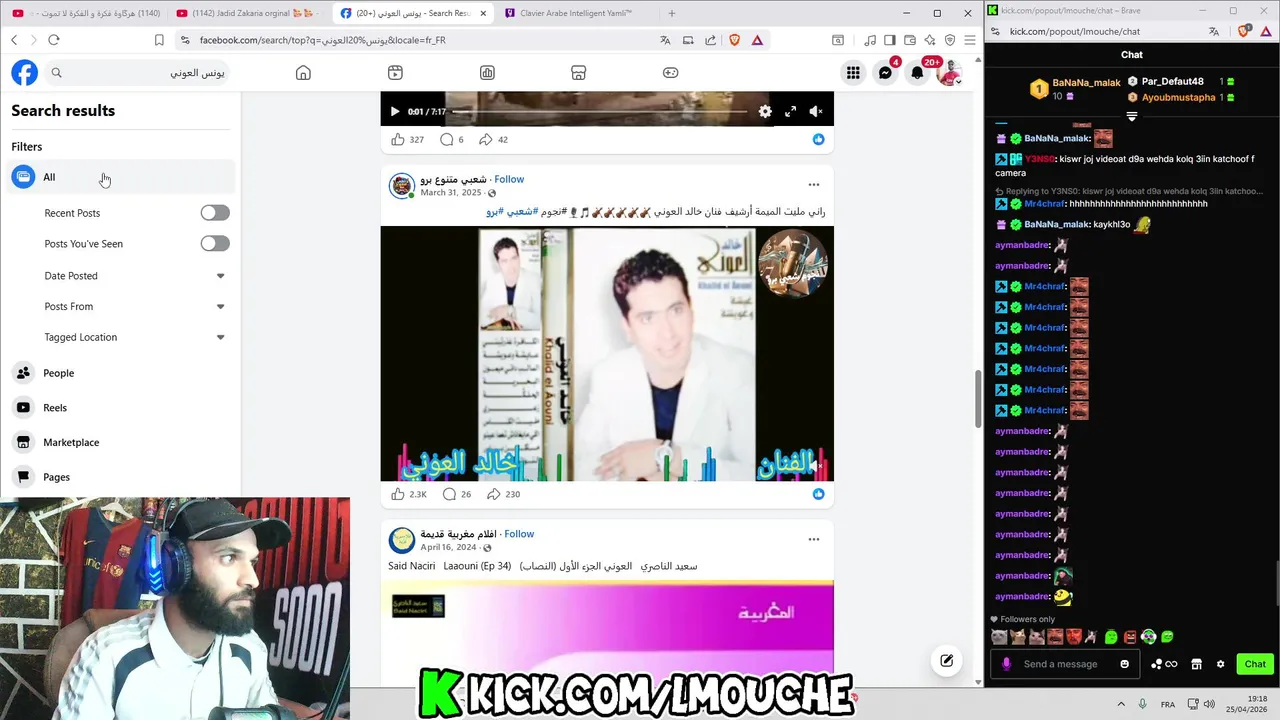Reload the Facebook page
The image size is (1280, 720).
54,40
